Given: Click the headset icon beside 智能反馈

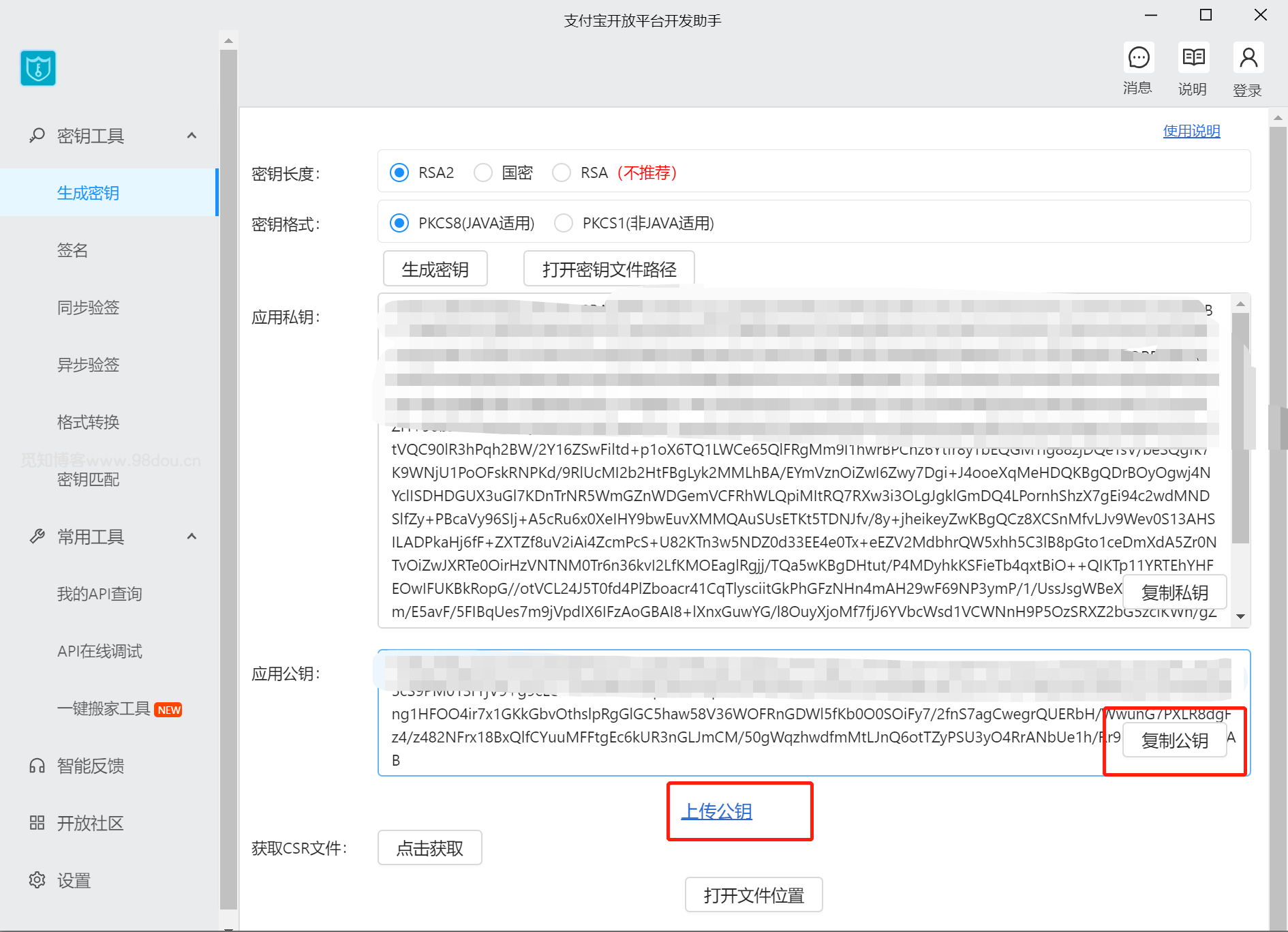Looking at the screenshot, I should pyautogui.click(x=37, y=766).
